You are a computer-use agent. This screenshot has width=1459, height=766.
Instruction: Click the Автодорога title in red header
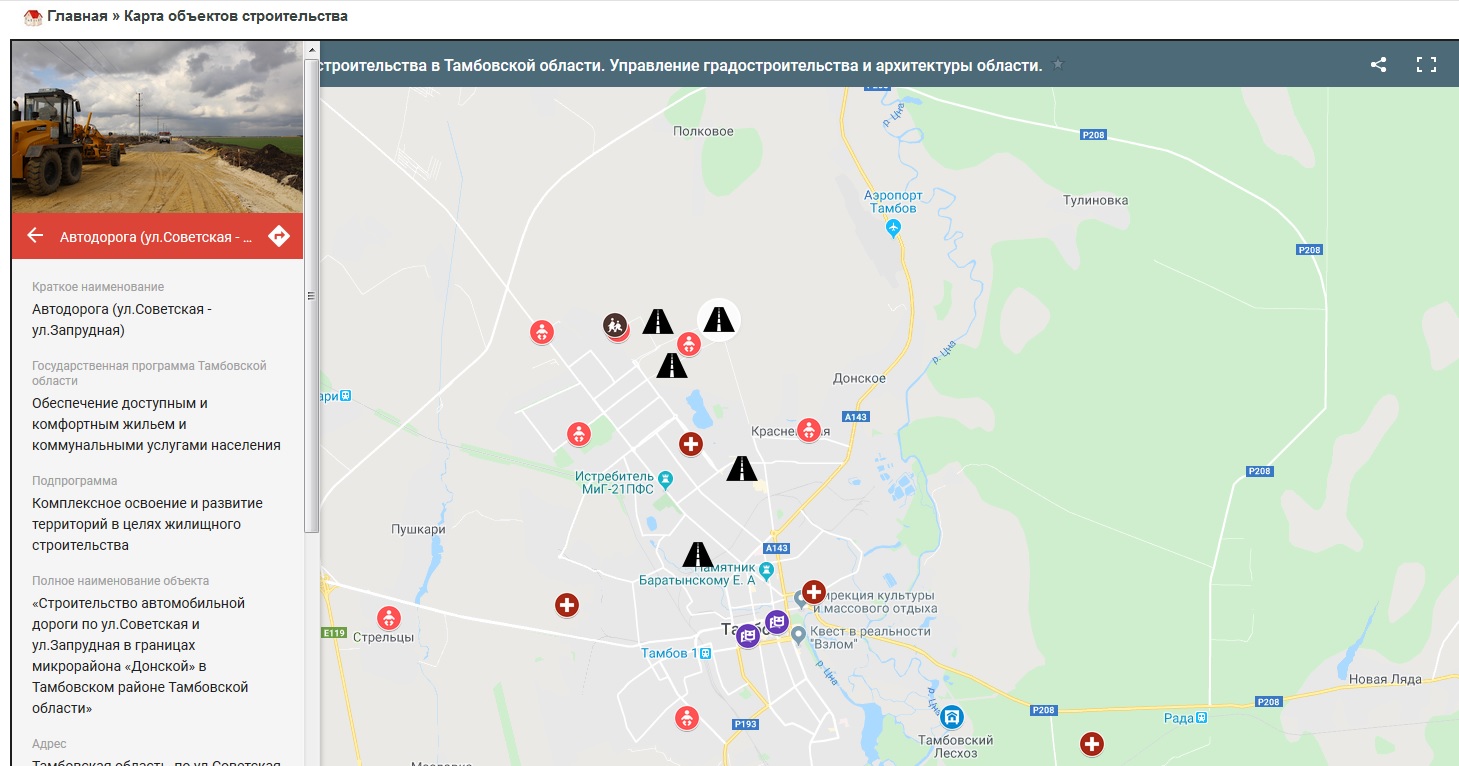(x=156, y=237)
